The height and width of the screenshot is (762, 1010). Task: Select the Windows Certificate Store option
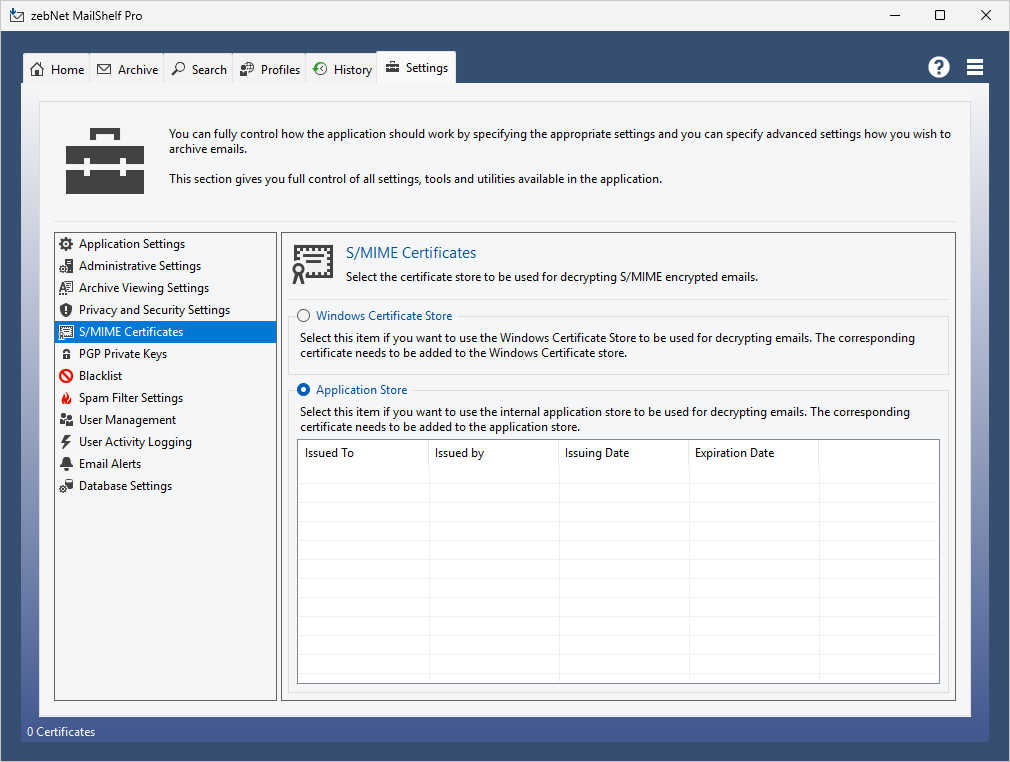[x=304, y=316]
